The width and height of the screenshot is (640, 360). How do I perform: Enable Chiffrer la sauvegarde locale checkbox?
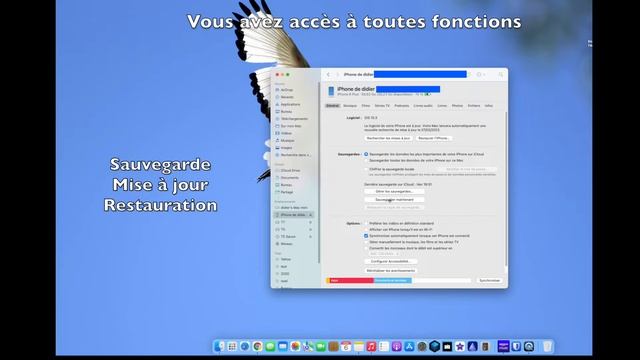(366, 169)
